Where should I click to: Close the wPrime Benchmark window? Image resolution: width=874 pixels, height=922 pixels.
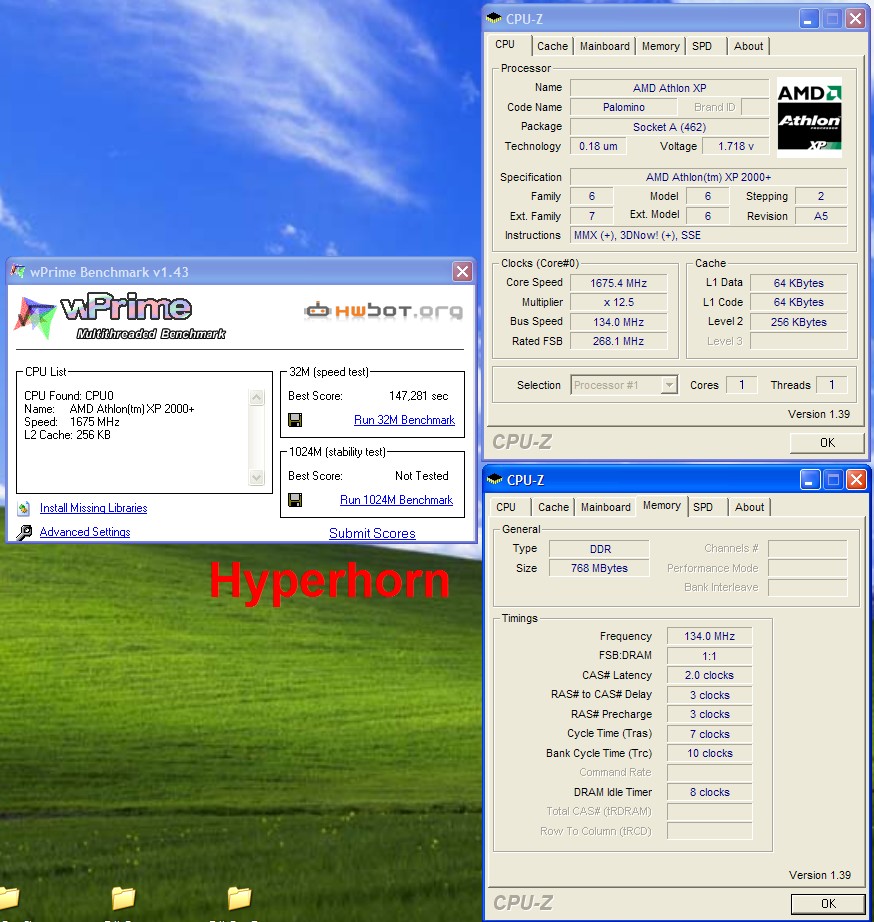462,272
